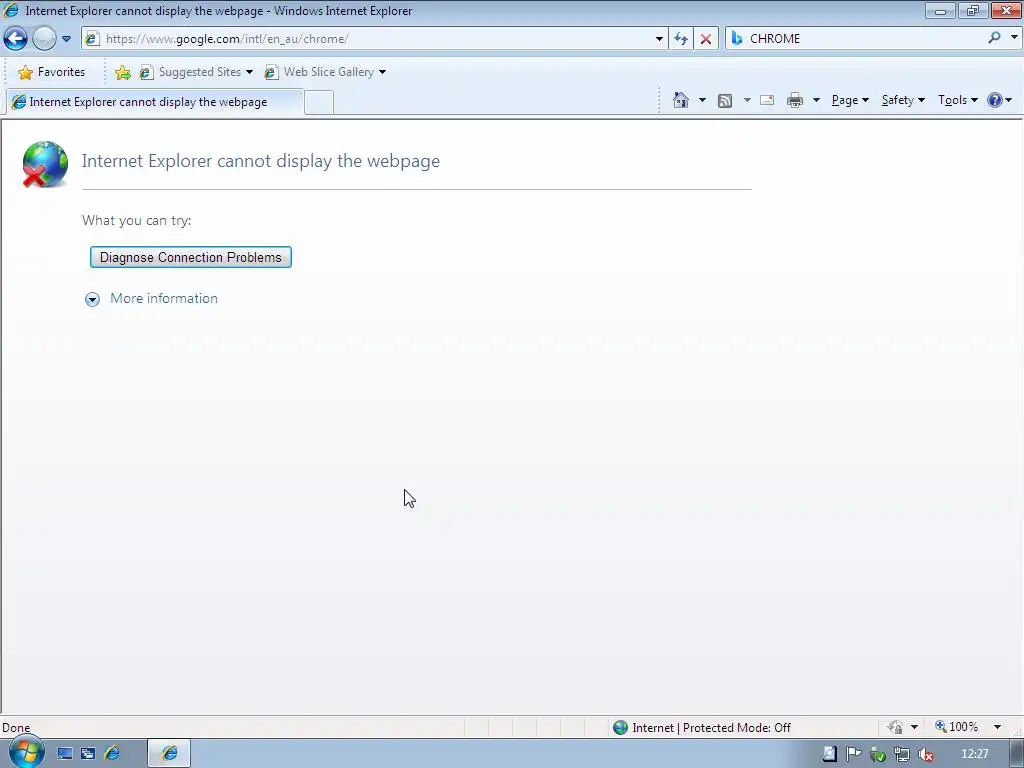
Task: Open the Safety menu
Action: [x=903, y=100]
